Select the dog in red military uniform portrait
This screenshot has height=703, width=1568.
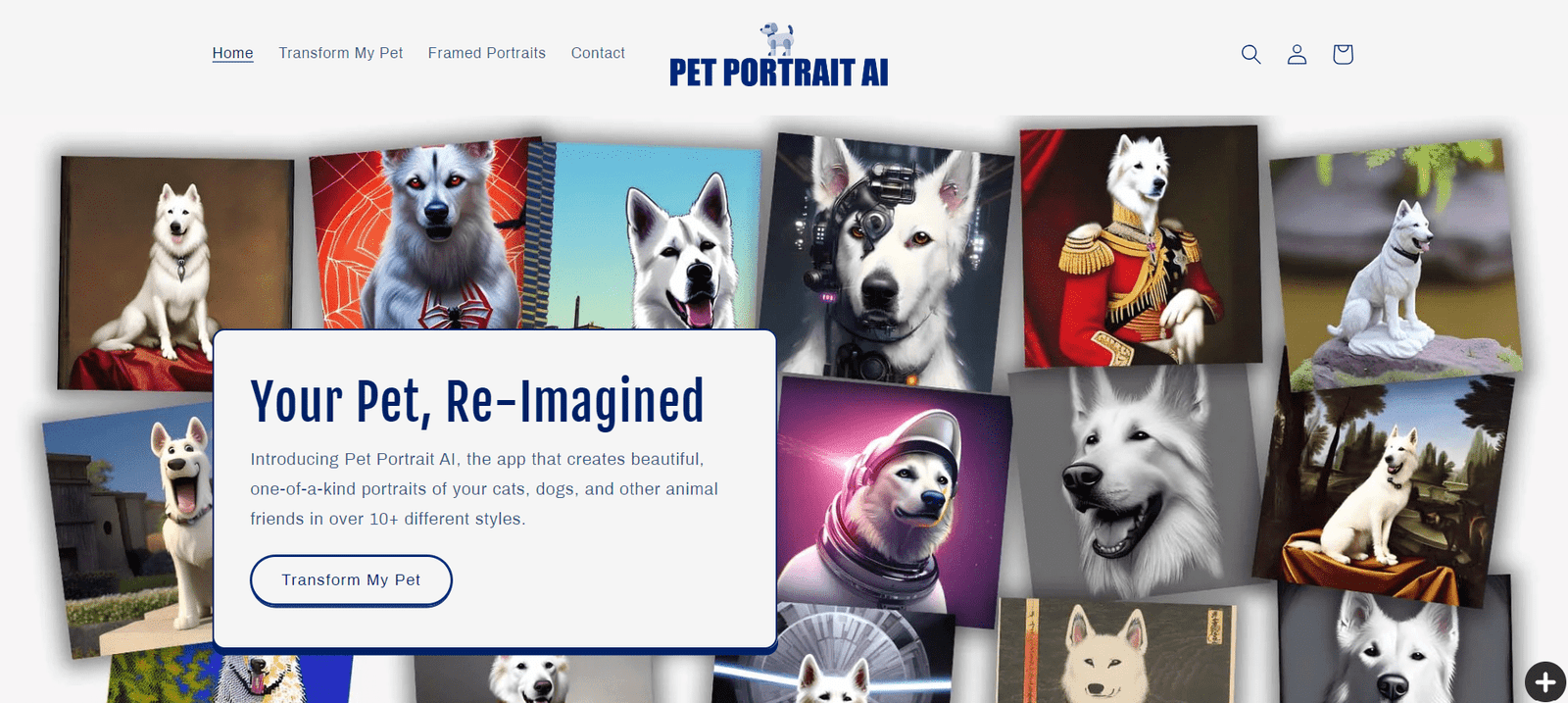click(1140, 245)
